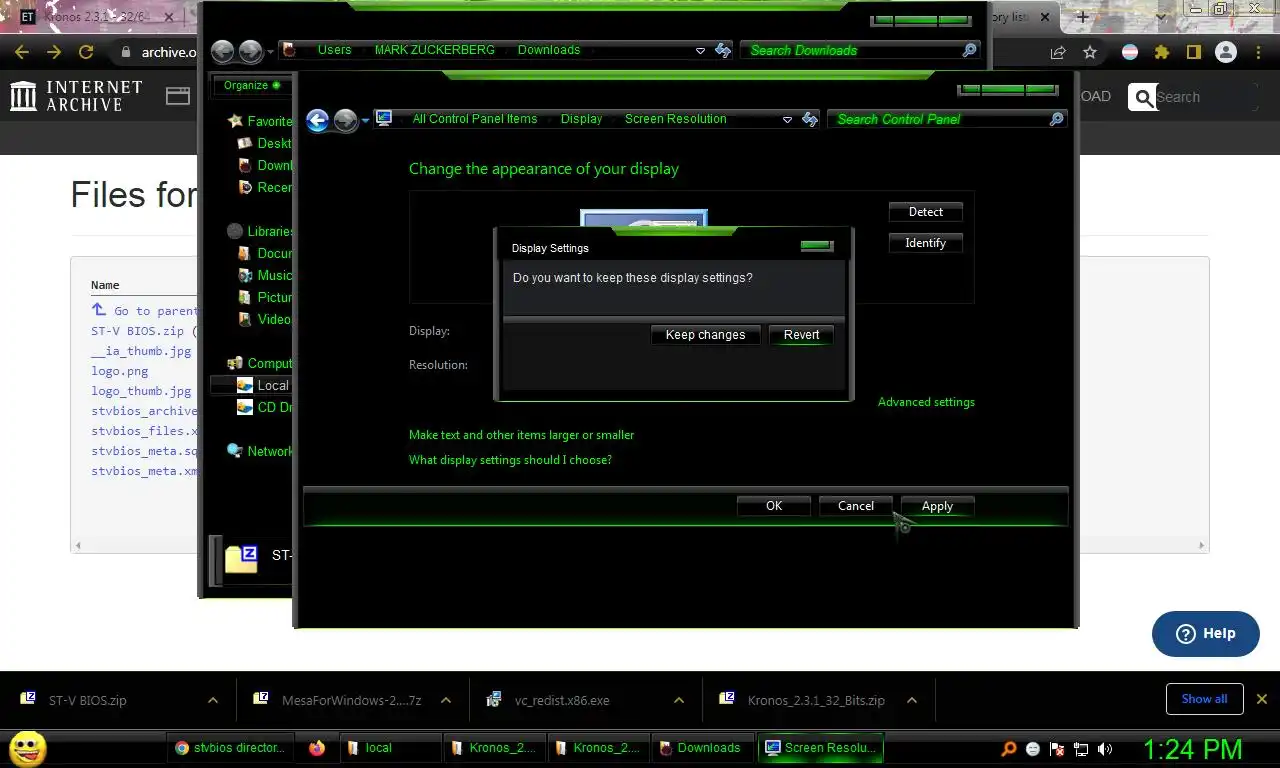
Task: Open options for vc_redist.x86.exe download
Action: click(x=679, y=701)
